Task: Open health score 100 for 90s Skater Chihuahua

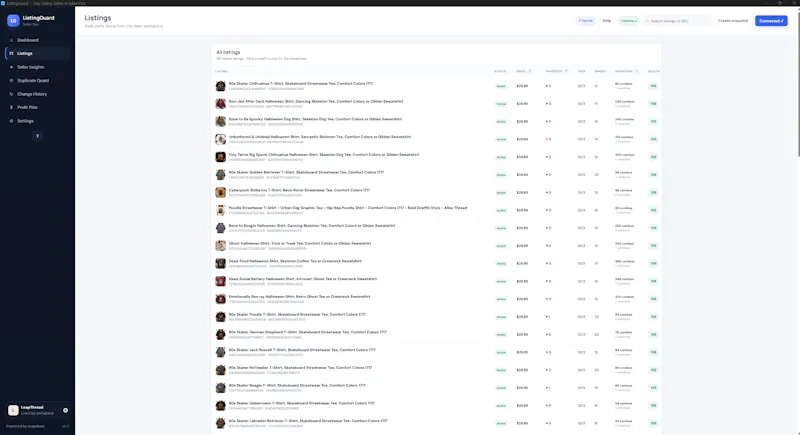Action: (x=654, y=86)
